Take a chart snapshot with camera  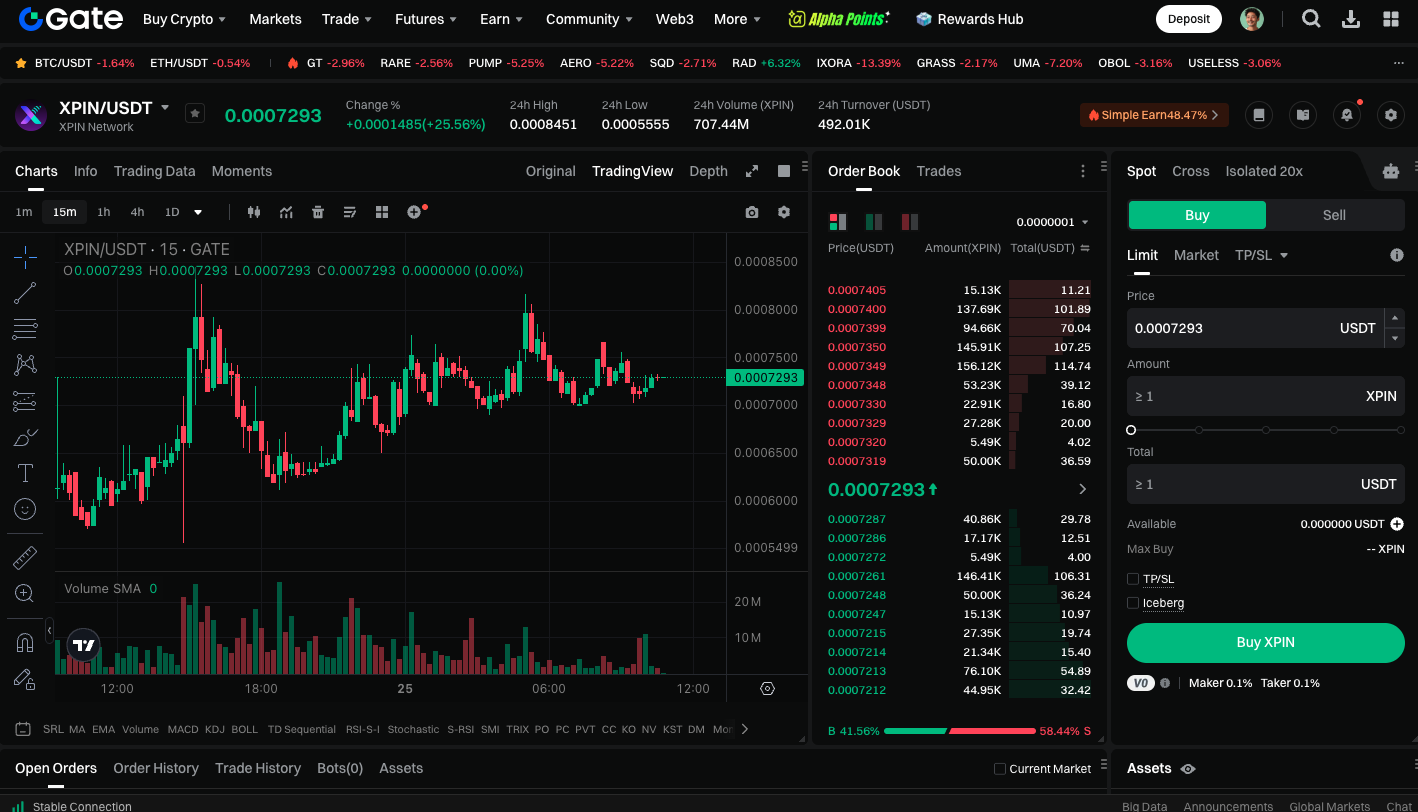click(x=752, y=212)
